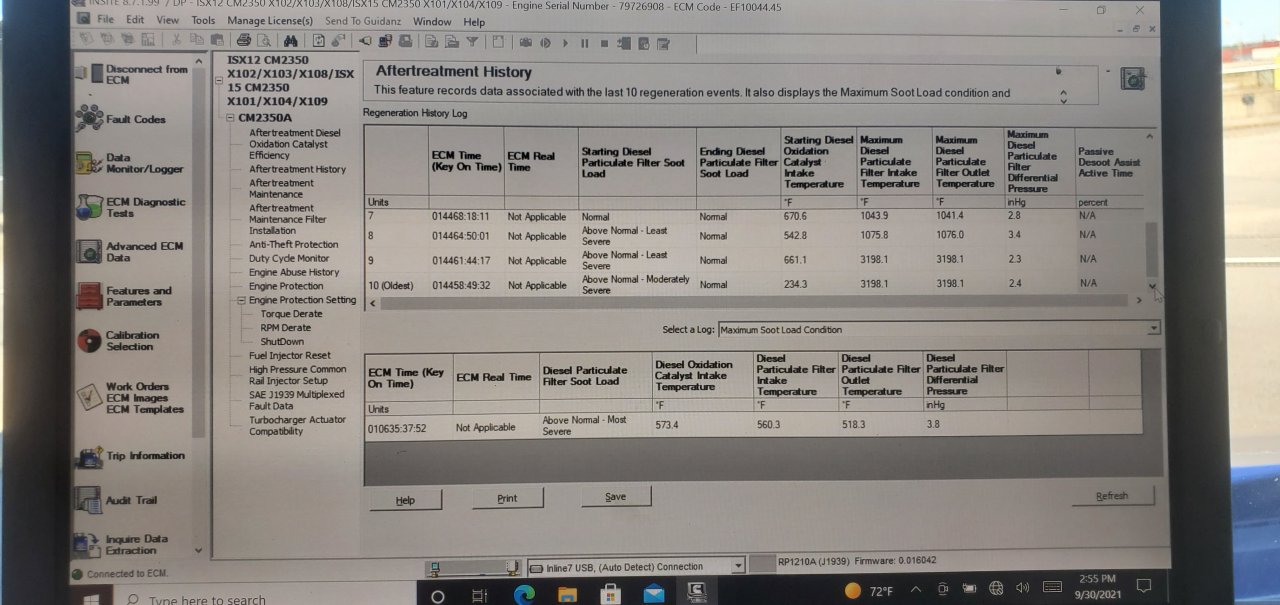Open ECM Diagnostic Tests in sidebar
The image size is (1280, 605).
point(131,207)
